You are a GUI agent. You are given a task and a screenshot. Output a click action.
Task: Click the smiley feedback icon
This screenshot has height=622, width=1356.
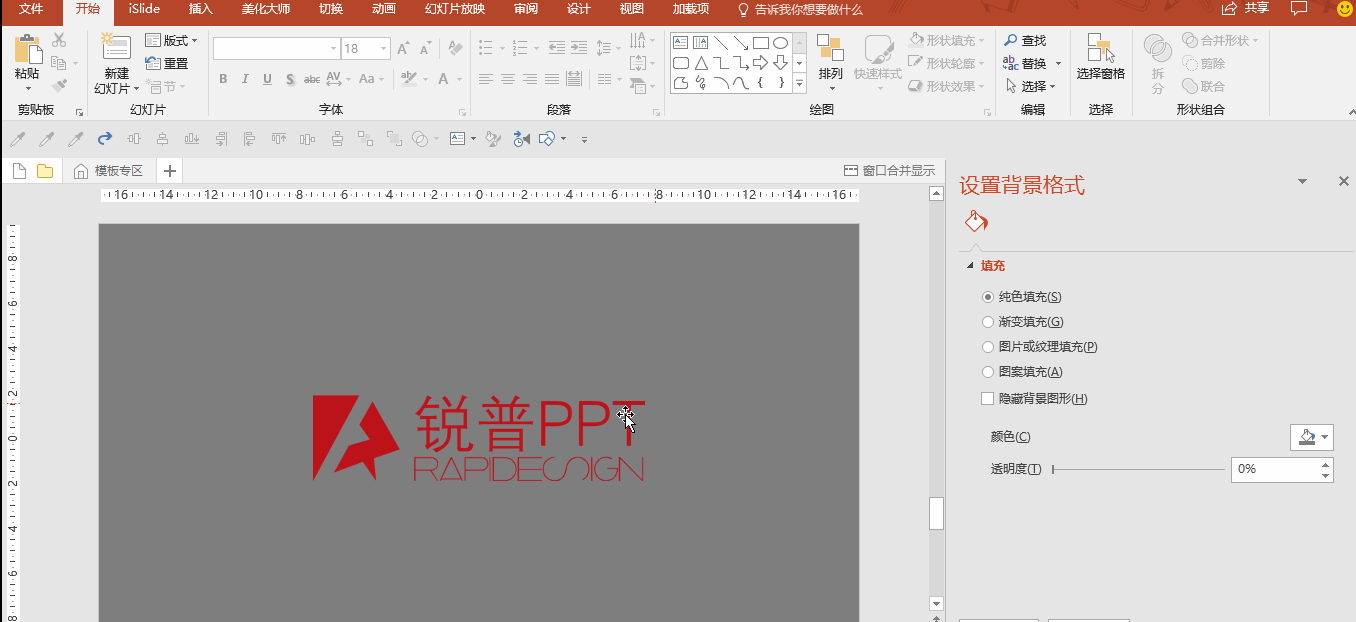point(1344,9)
